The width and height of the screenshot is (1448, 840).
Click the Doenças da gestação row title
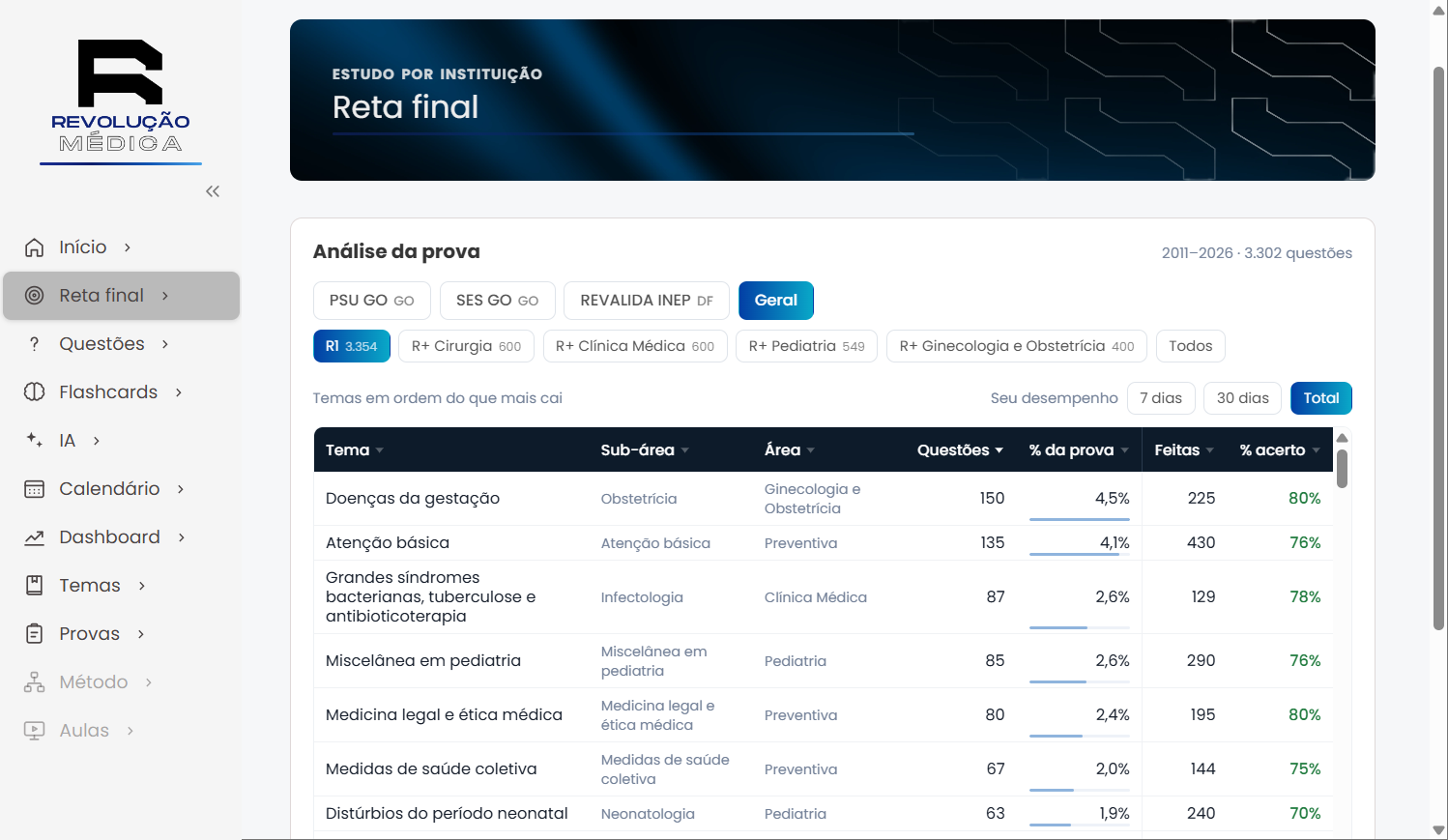click(x=413, y=499)
